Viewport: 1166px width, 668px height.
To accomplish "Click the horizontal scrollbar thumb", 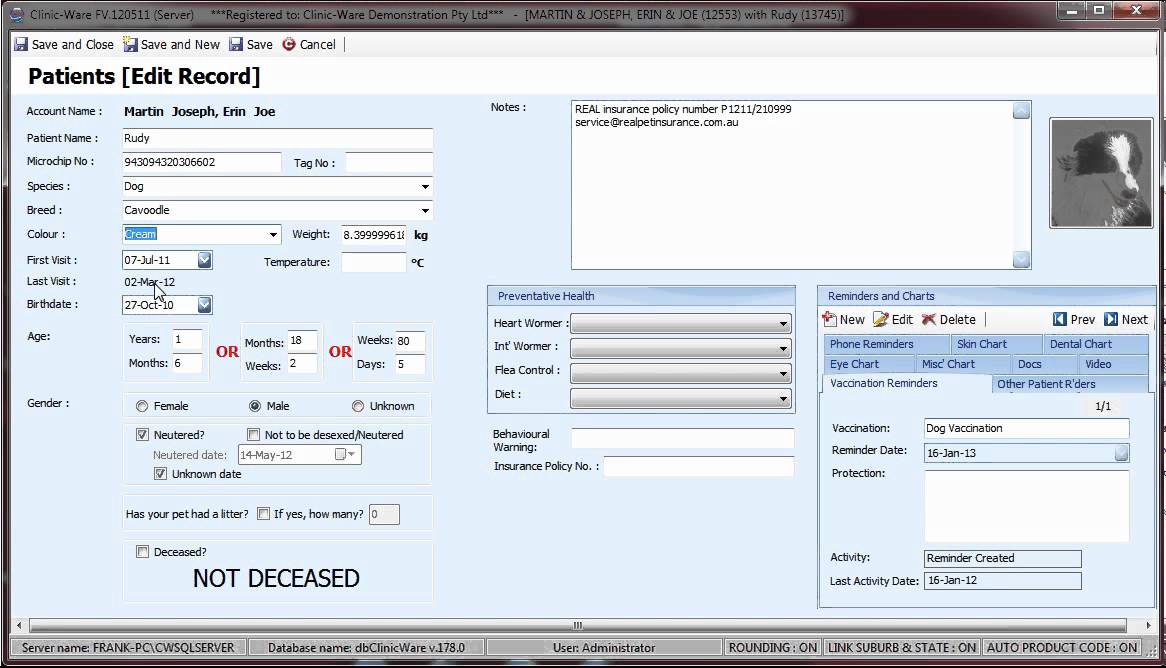I will click(x=578, y=626).
